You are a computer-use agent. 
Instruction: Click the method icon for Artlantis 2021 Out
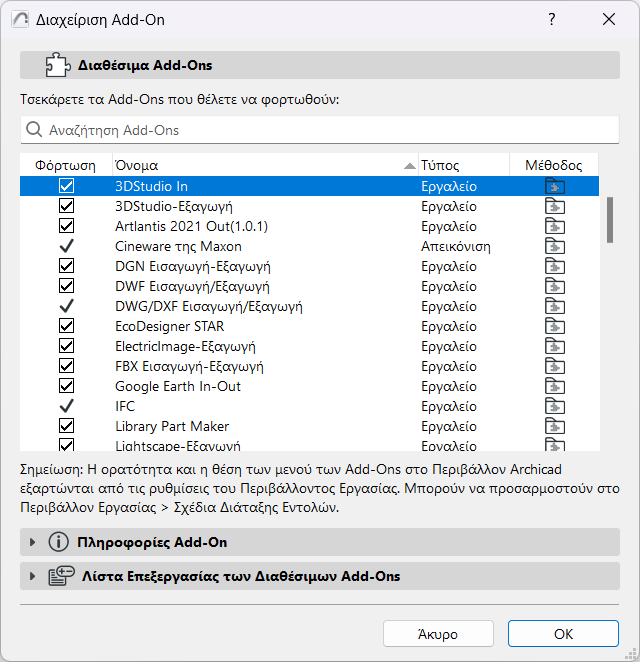click(555, 226)
